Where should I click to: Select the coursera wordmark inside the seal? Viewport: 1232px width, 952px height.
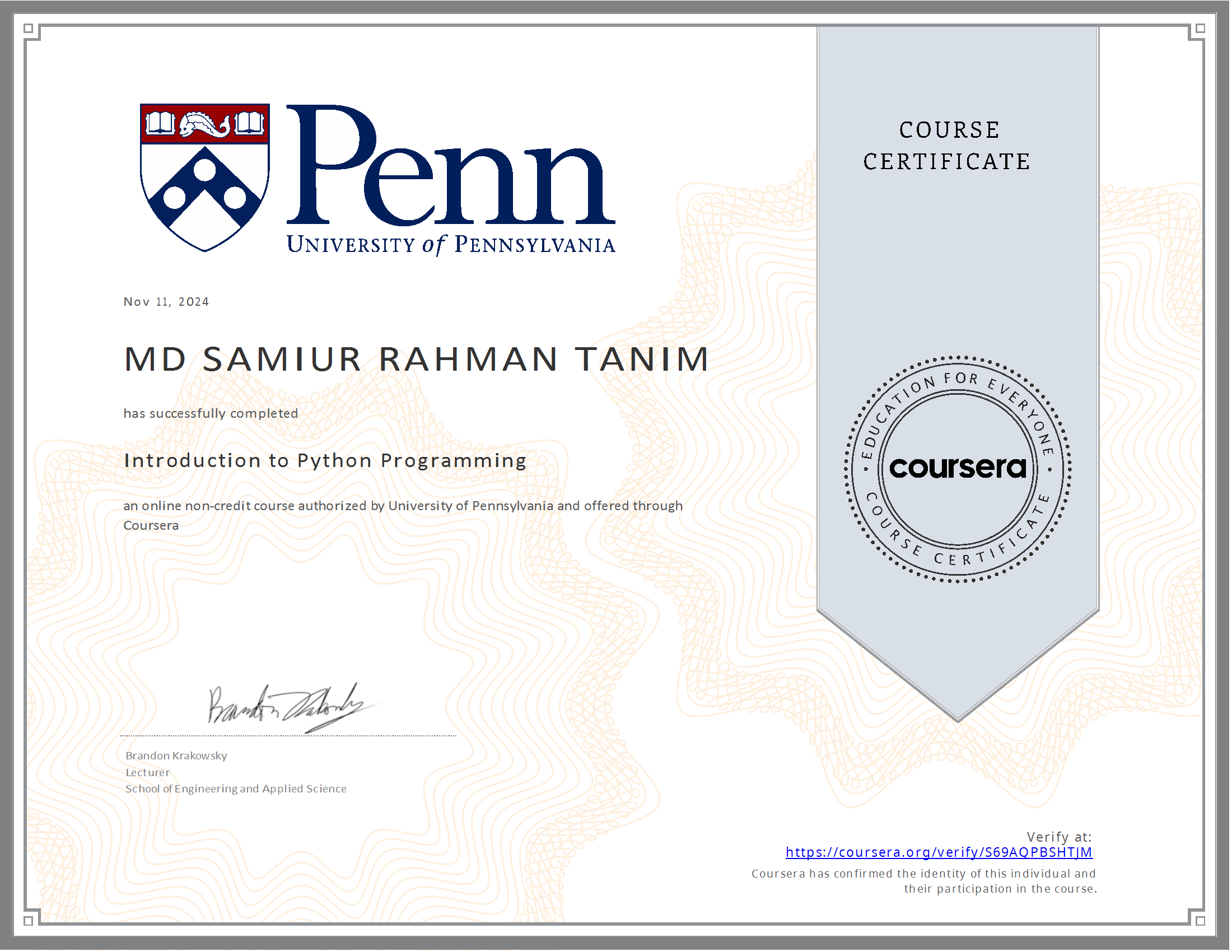(959, 468)
